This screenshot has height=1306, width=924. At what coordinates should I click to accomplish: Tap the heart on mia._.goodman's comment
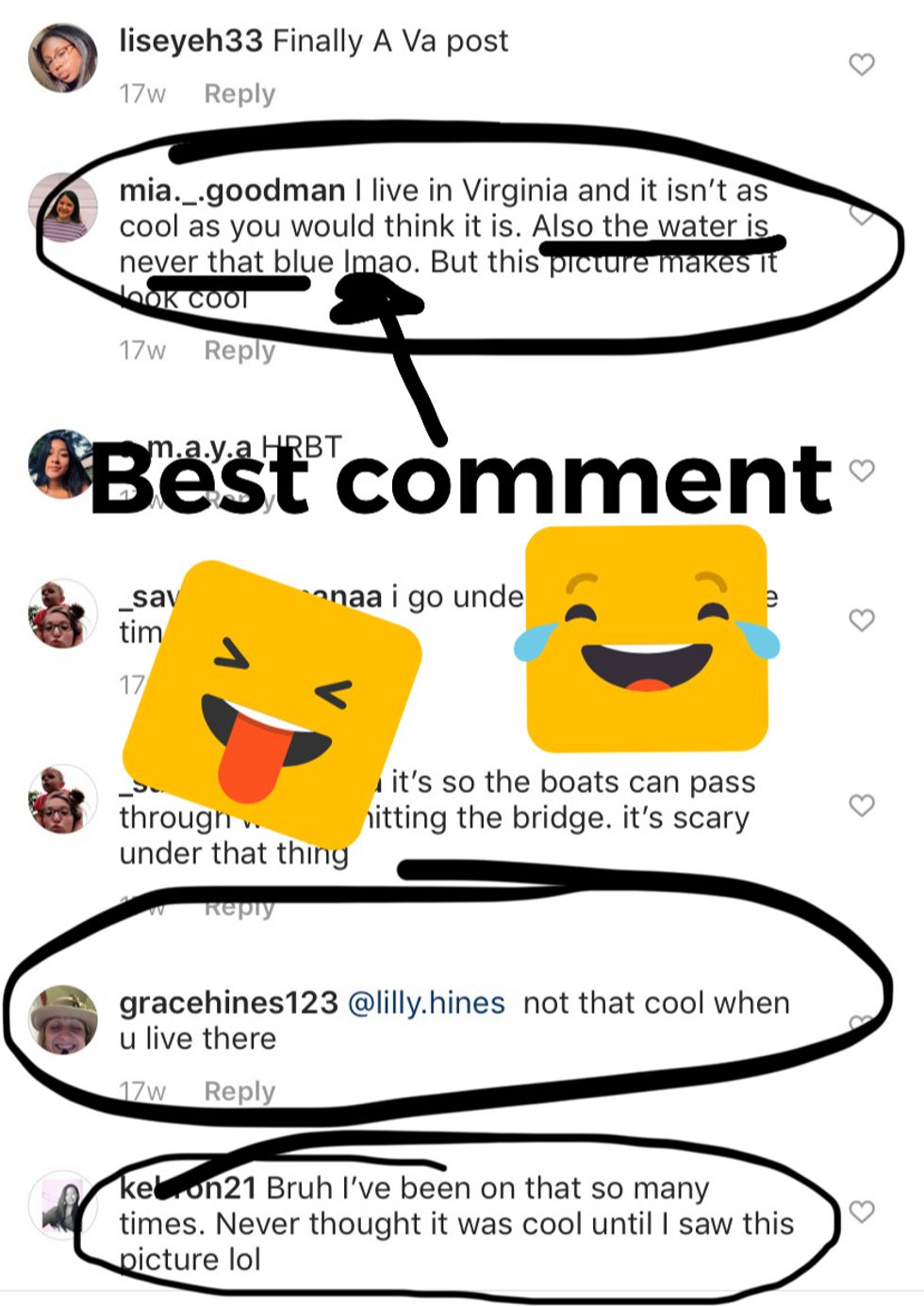point(862,215)
